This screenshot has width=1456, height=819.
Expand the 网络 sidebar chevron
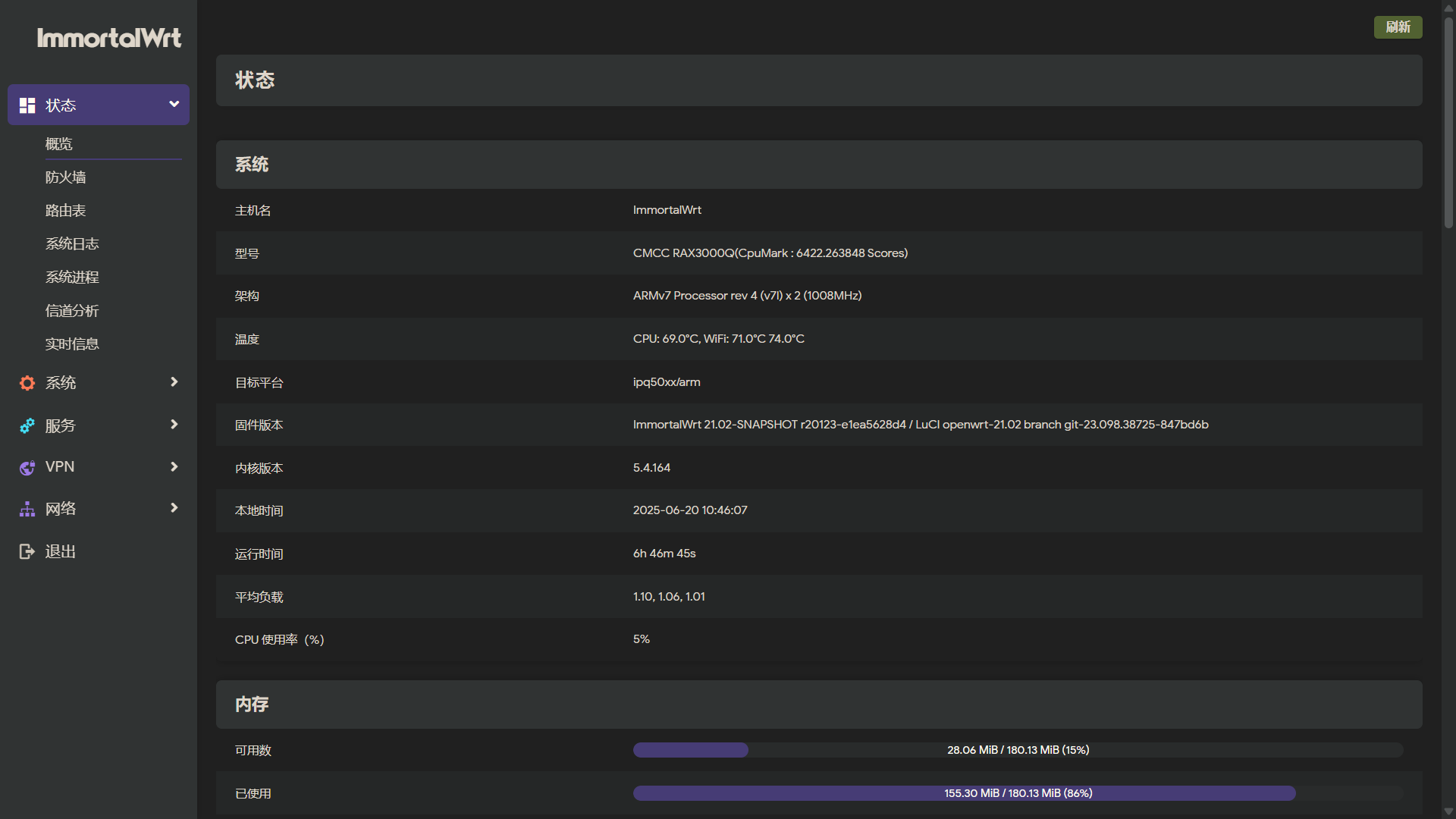tap(174, 507)
